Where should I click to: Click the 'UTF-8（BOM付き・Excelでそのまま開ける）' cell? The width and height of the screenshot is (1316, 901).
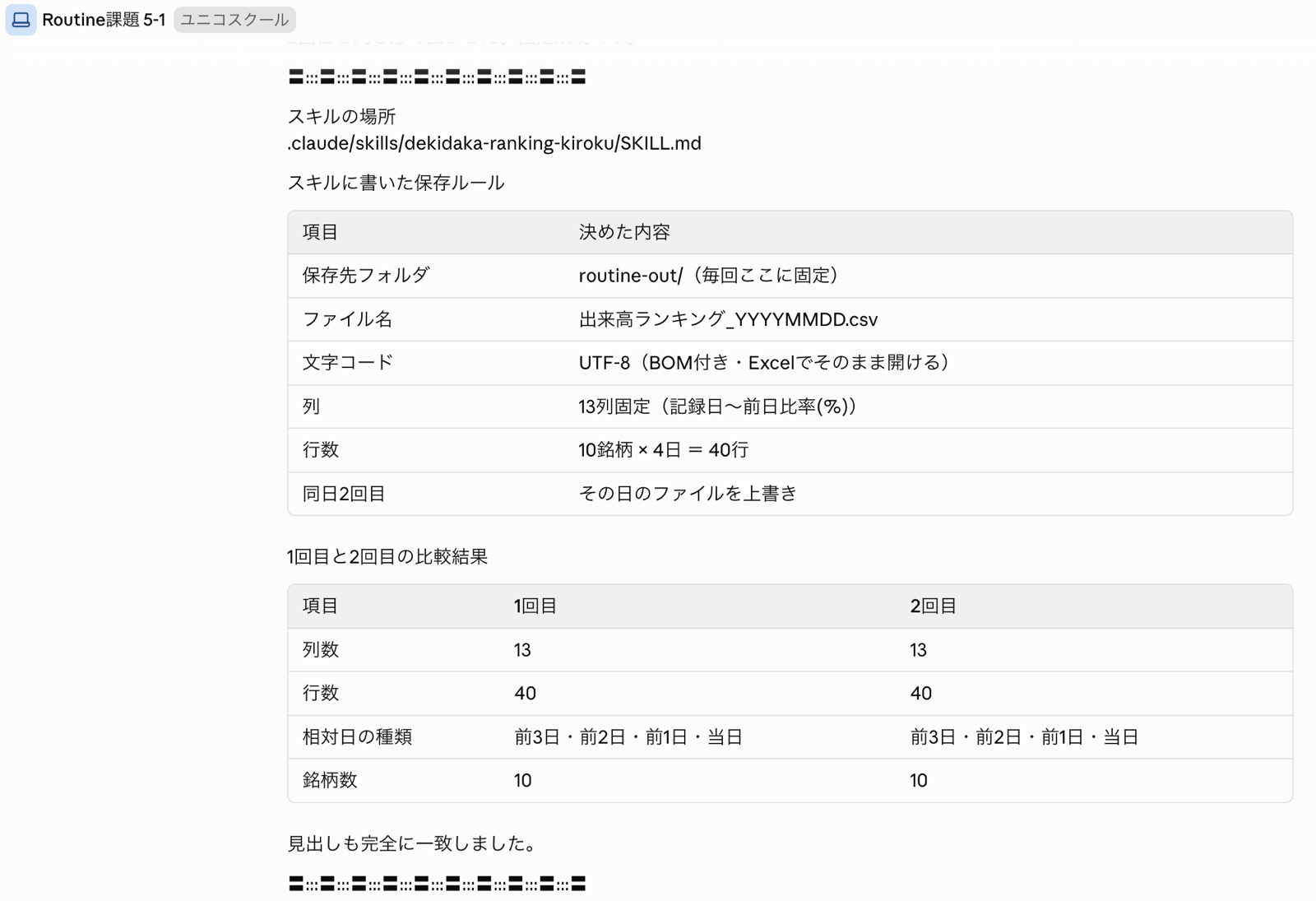(767, 363)
